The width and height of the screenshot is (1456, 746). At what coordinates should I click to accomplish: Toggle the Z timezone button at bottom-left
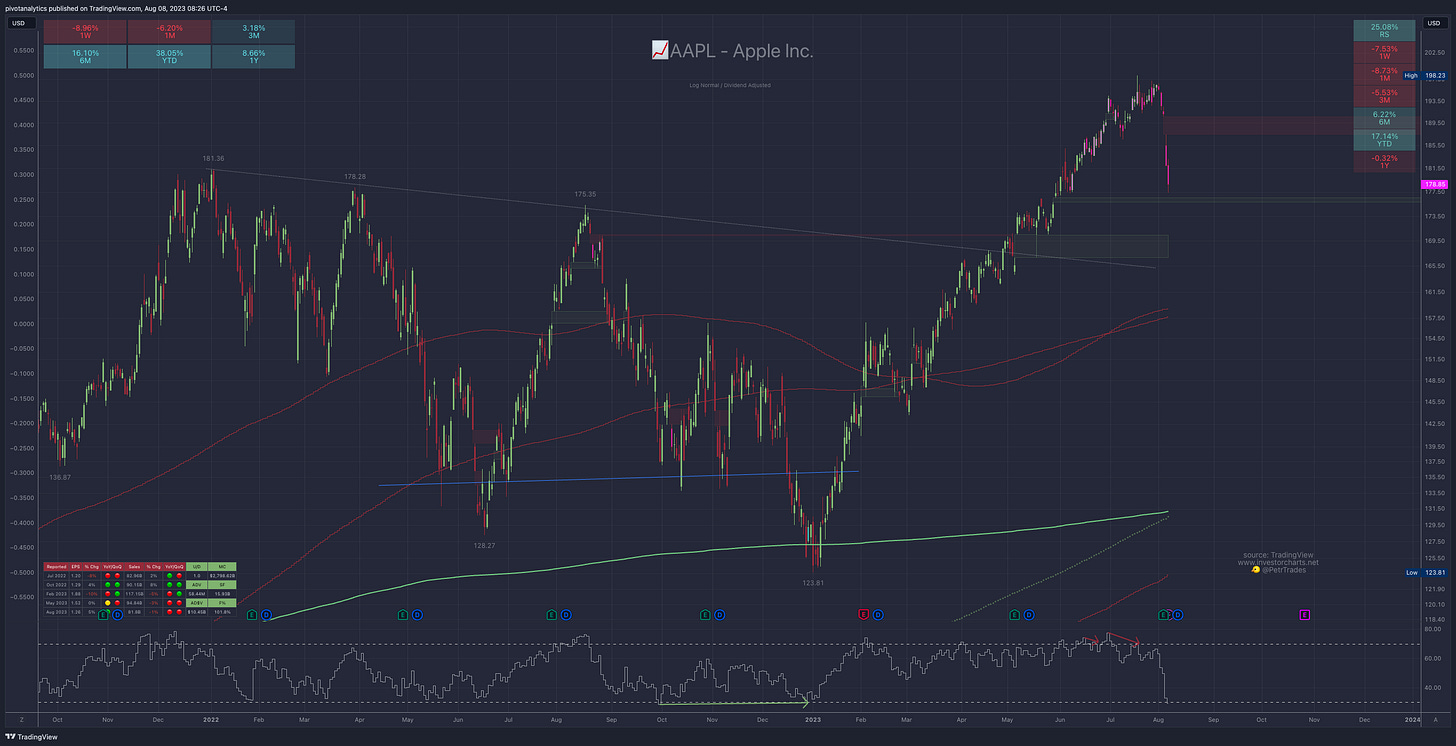pyautogui.click(x=20, y=719)
